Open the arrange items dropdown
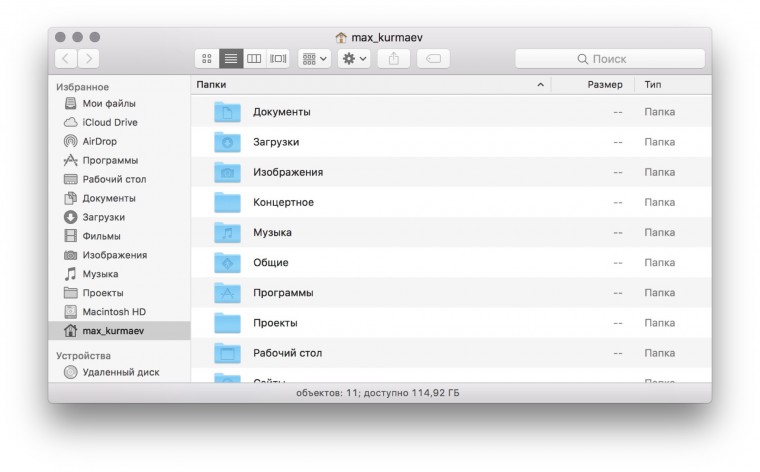Viewport: 760px width, 472px height. [x=314, y=59]
